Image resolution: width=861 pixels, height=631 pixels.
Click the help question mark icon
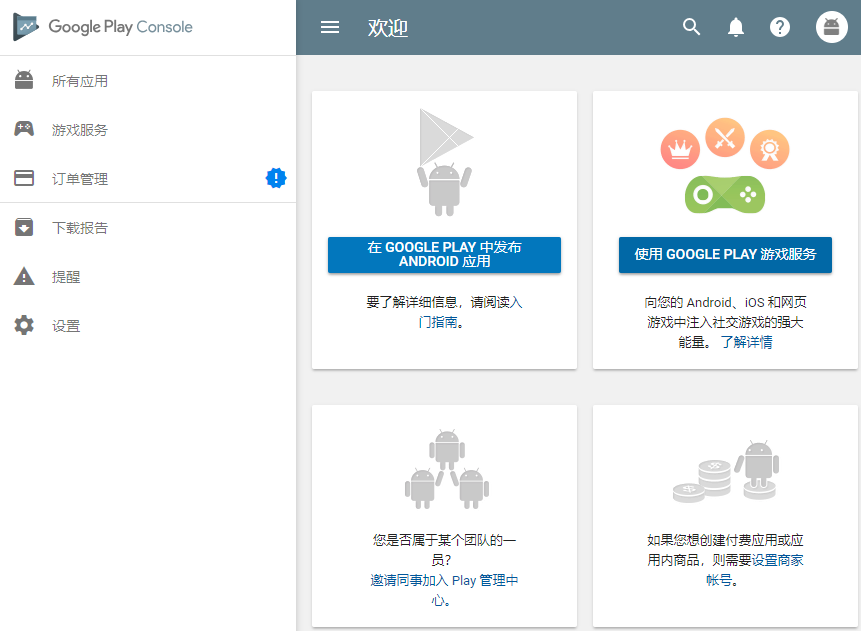pos(779,27)
